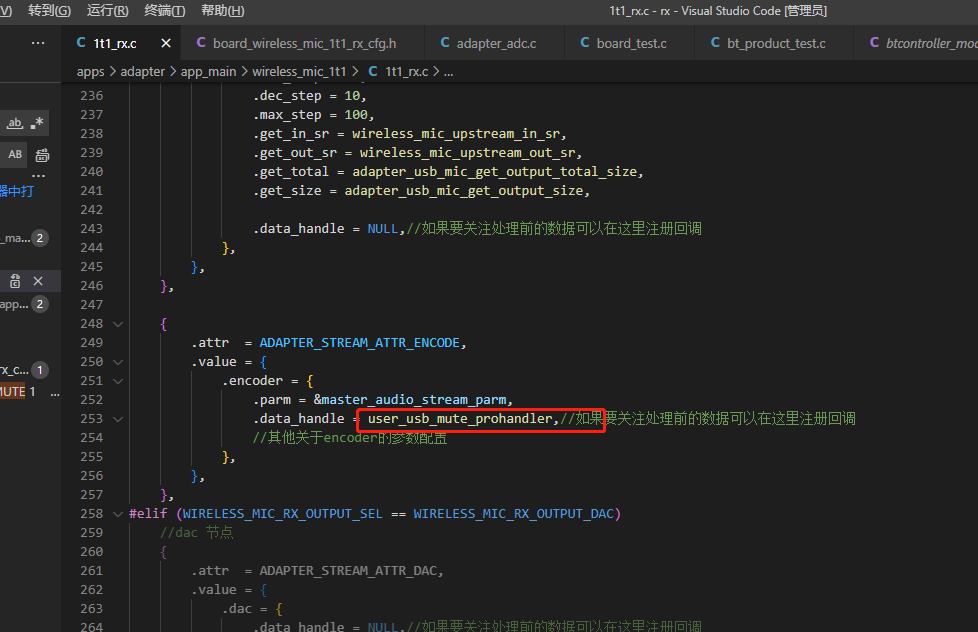Click the 'apps' breadcrumb segment
The height and width of the screenshot is (632, 978).
click(90, 72)
